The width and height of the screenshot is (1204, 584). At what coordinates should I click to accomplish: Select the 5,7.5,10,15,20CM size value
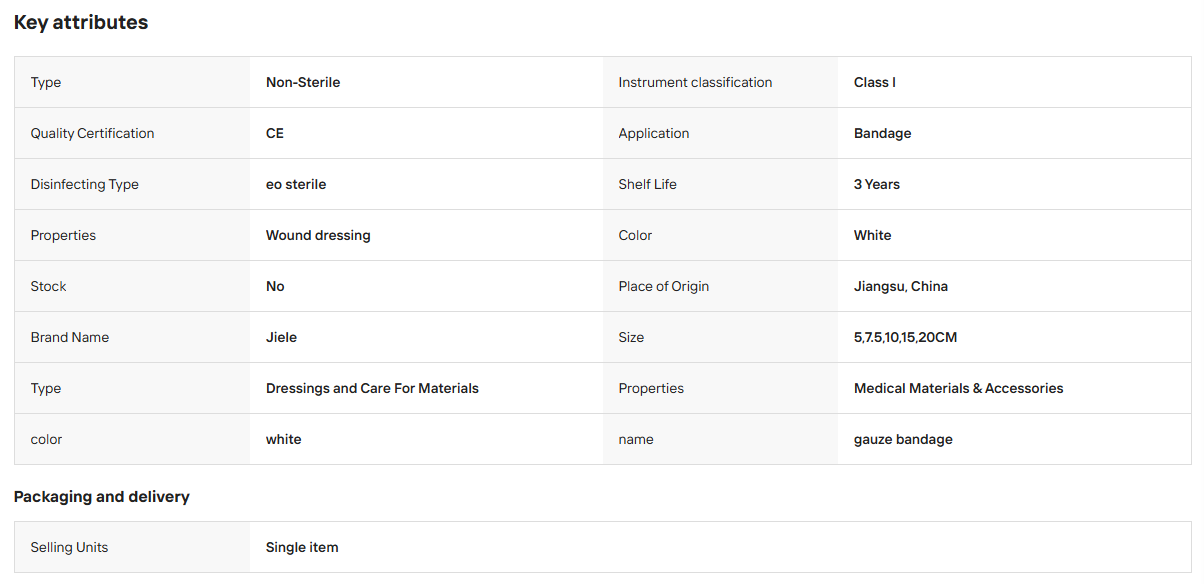click(x=906, y=337)
